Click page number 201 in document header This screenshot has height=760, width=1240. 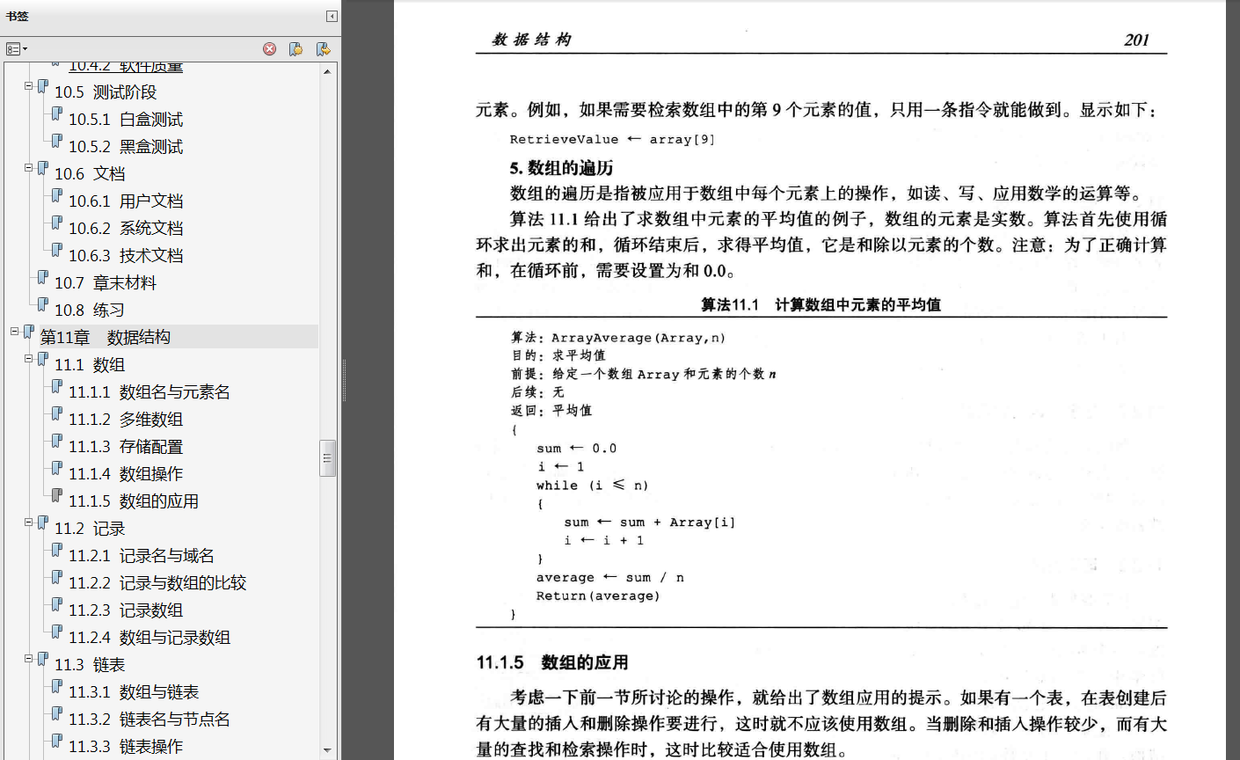pos(1137,40)
